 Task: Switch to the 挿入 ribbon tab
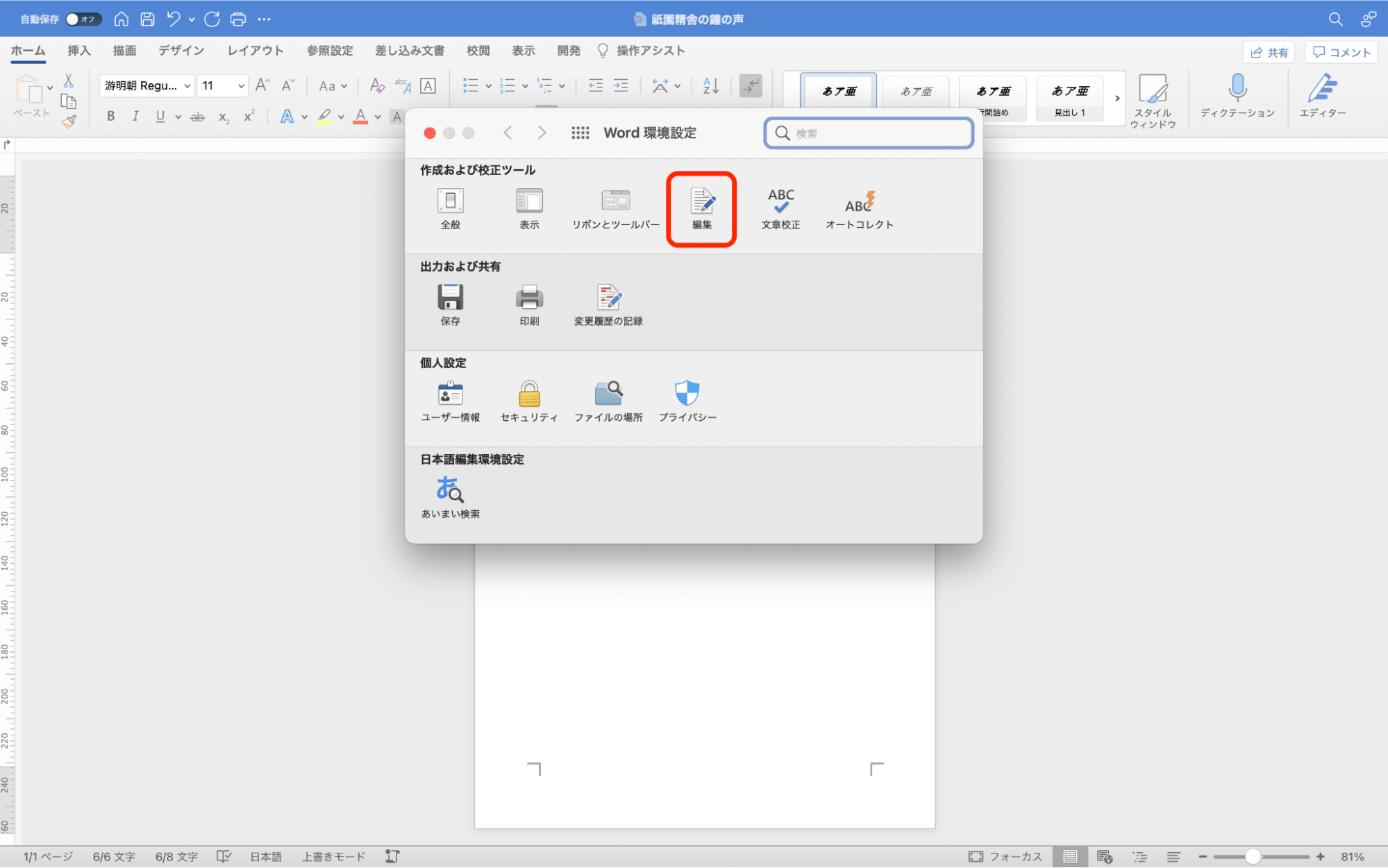79,51
